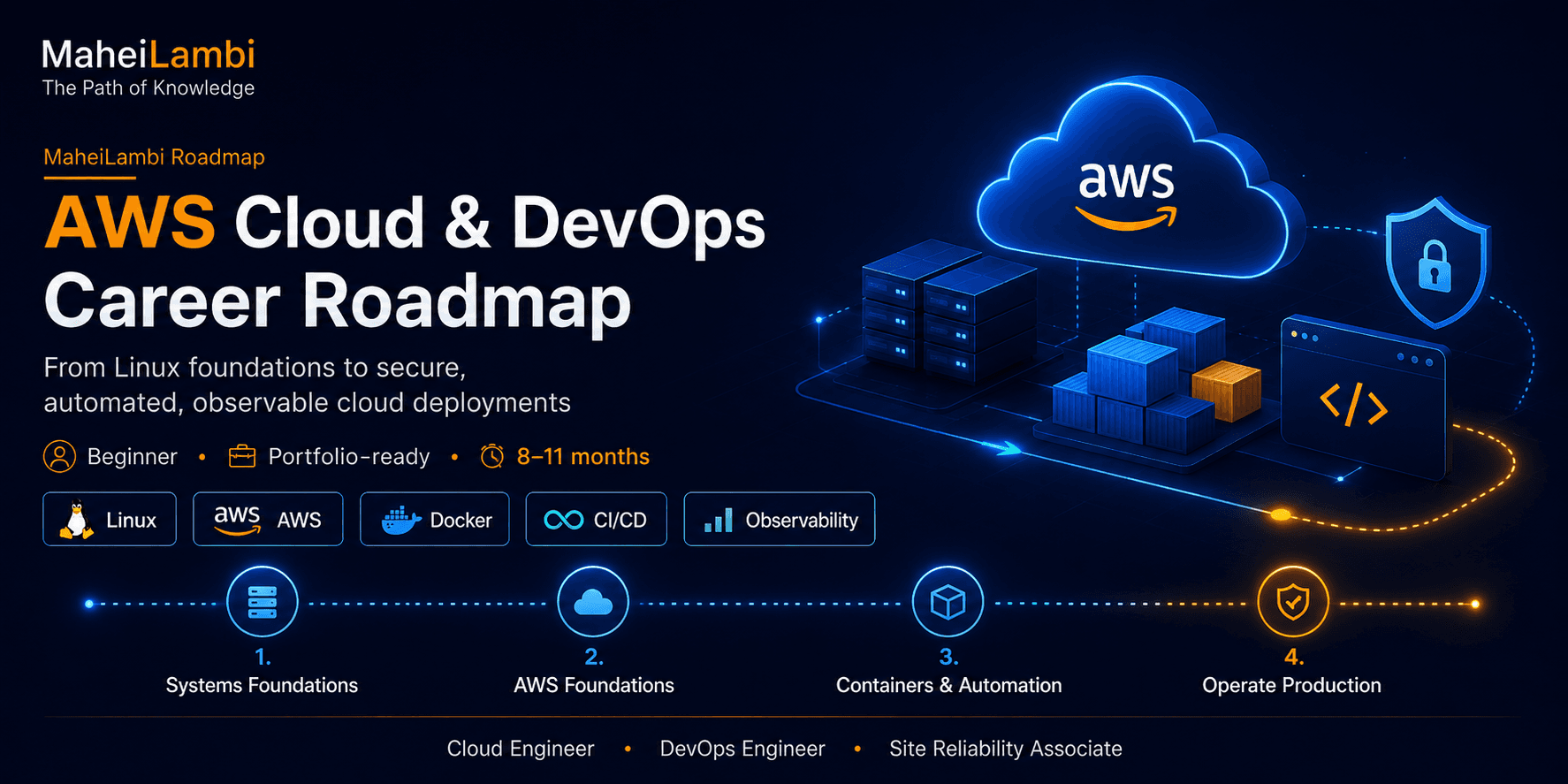Click the AWS tag button
The height and width of the screenshot is (784, 1568).
pos(268,519)
